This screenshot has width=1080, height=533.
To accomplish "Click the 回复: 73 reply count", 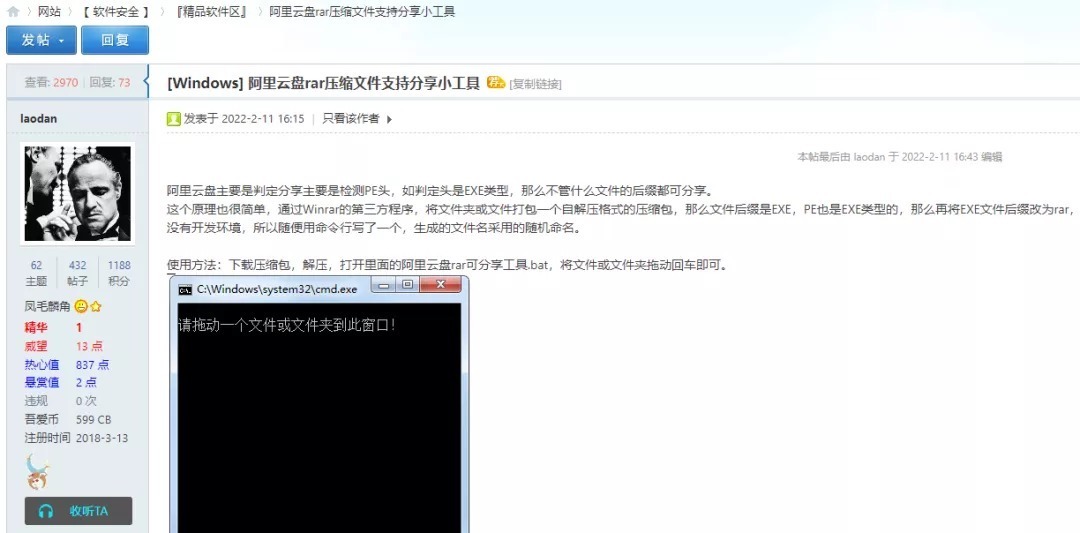I will (110, 83).
